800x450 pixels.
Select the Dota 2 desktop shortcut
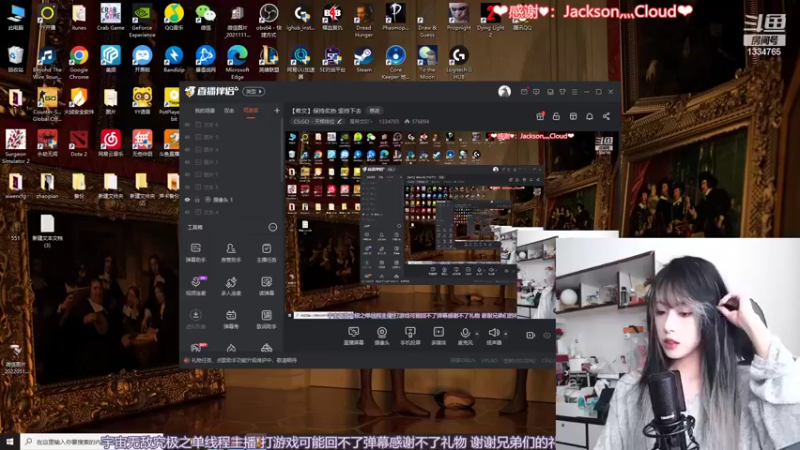click(x=79, y=143)
